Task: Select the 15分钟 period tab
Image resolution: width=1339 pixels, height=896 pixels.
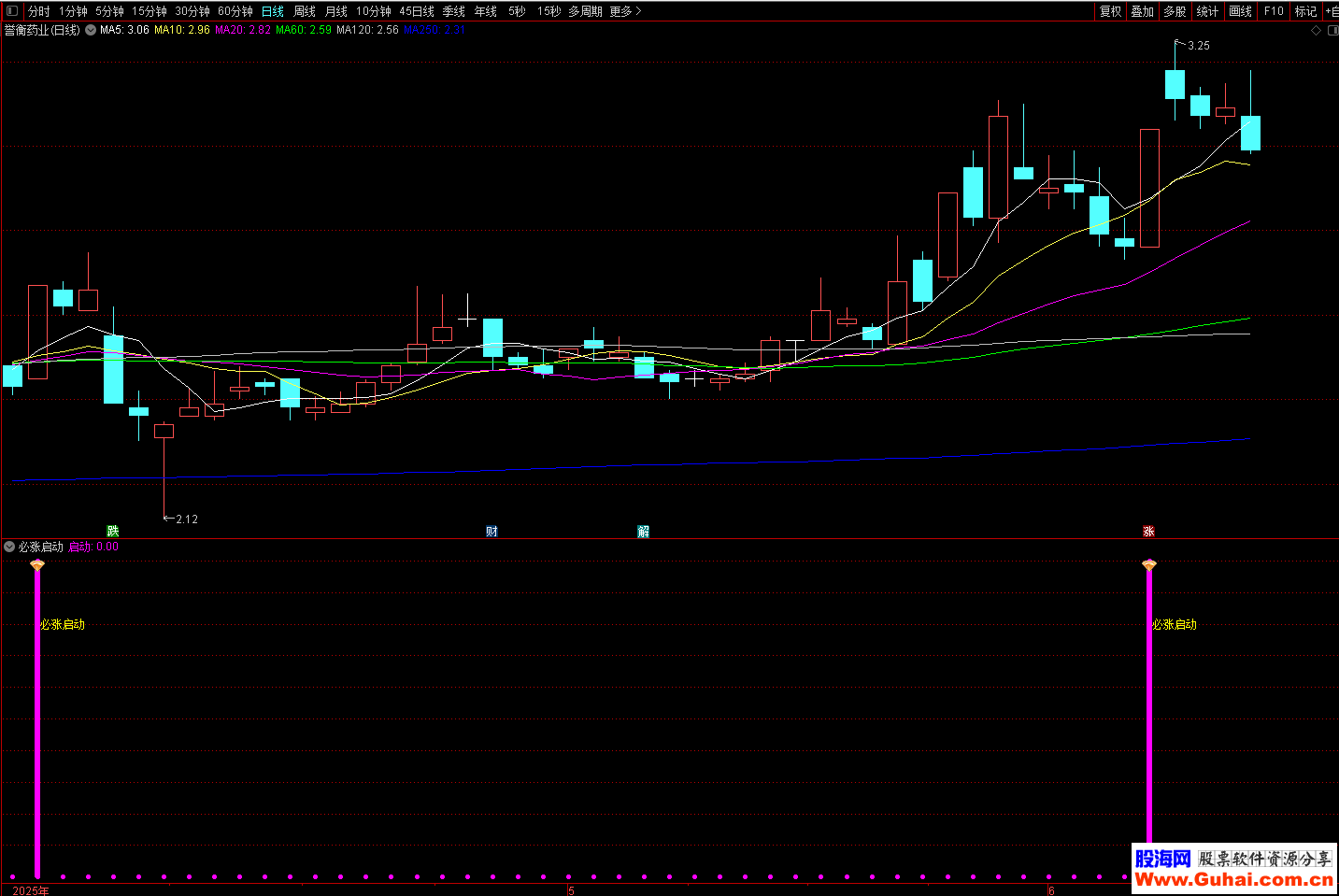Action: pos(150,11)
